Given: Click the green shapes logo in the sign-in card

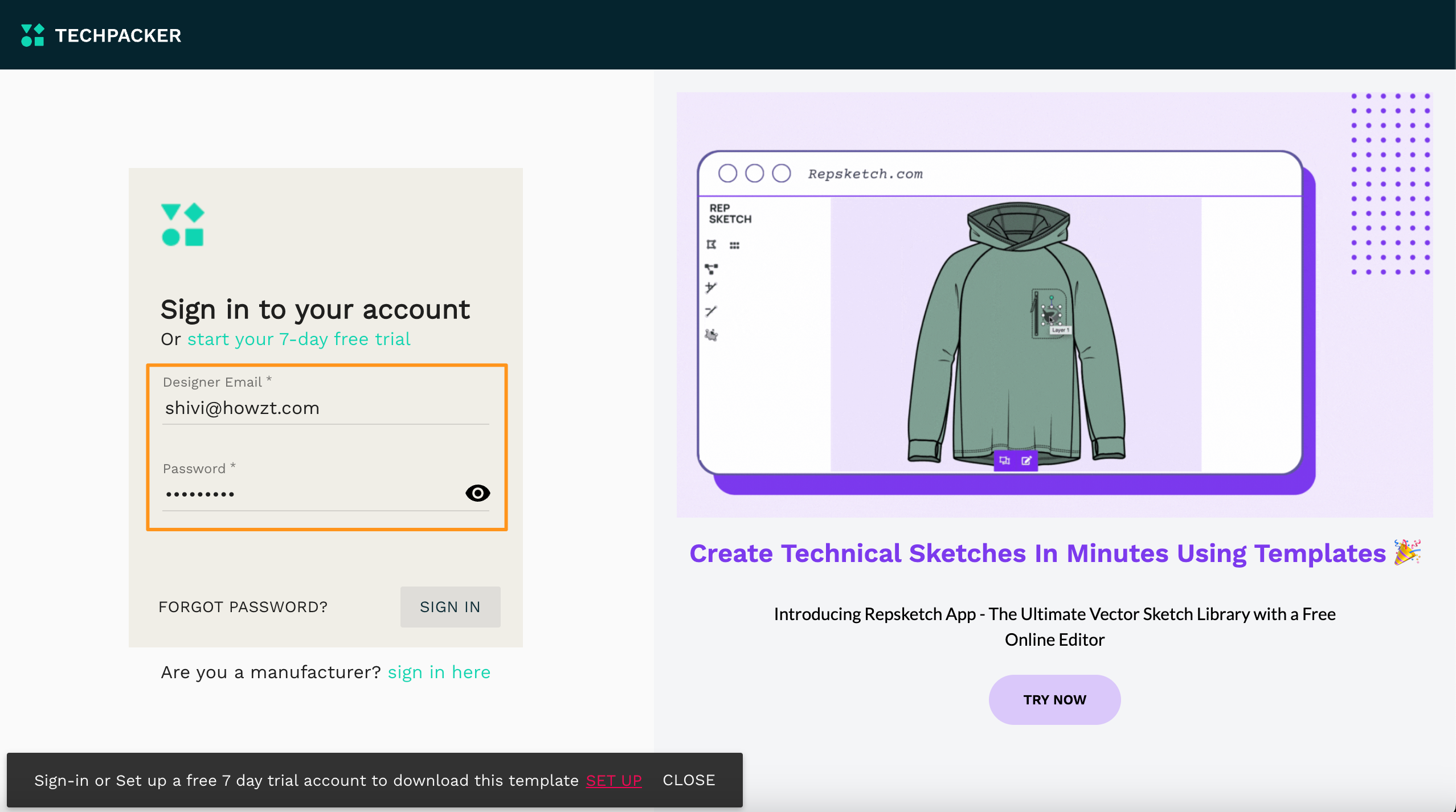Looking at the screenshot, I should [182, 224].
